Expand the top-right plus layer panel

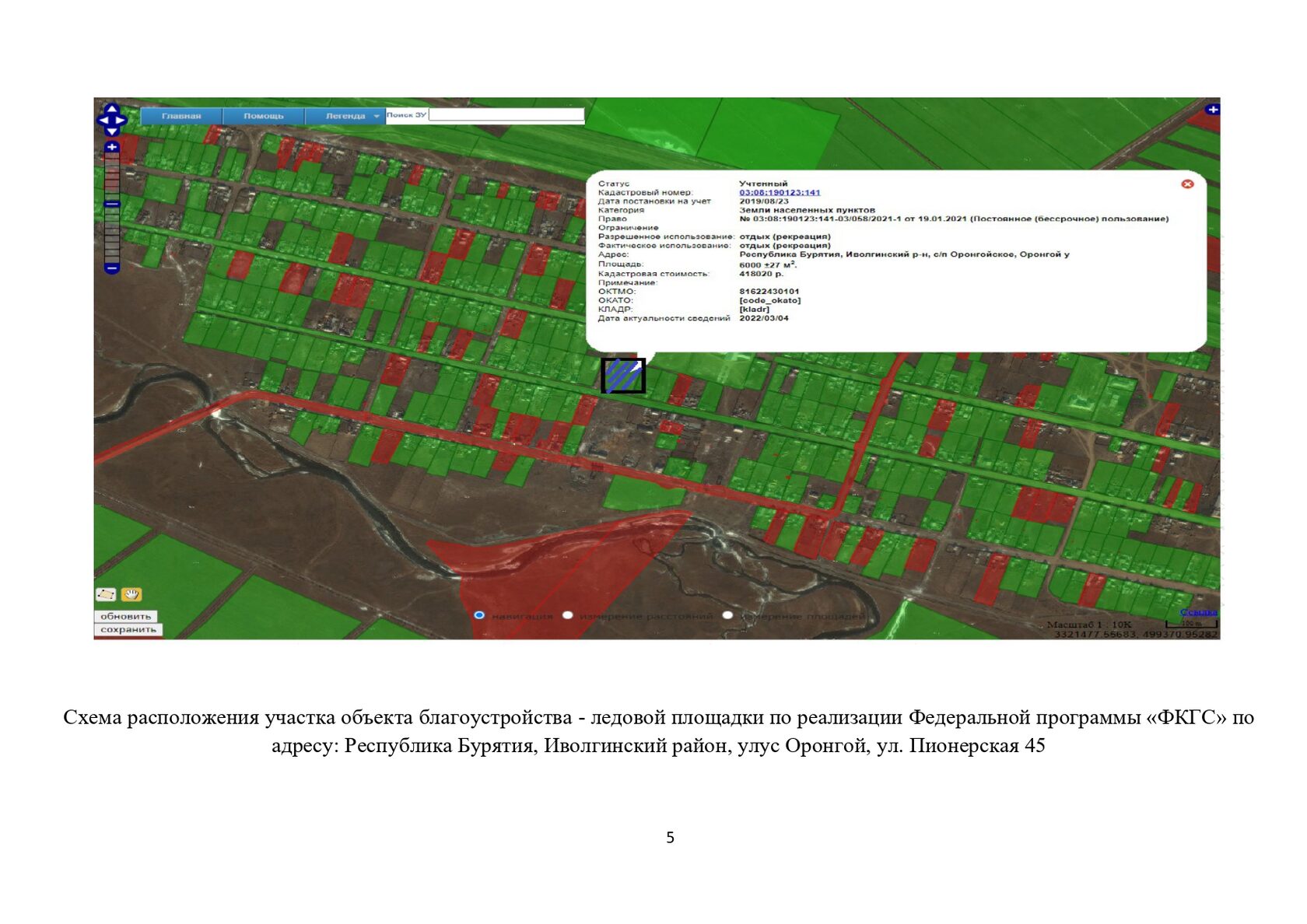click(x=1212, y=110)
